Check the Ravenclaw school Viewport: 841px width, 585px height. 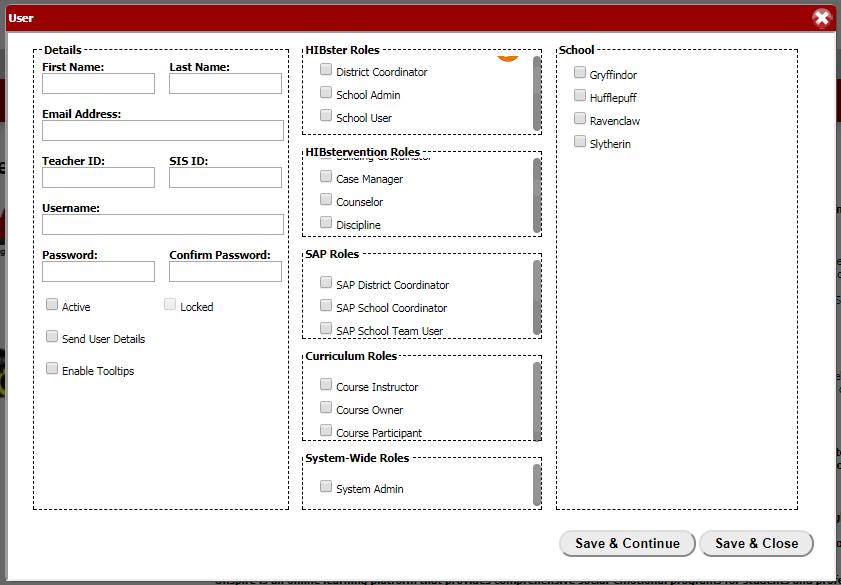(x=579, y=118)
